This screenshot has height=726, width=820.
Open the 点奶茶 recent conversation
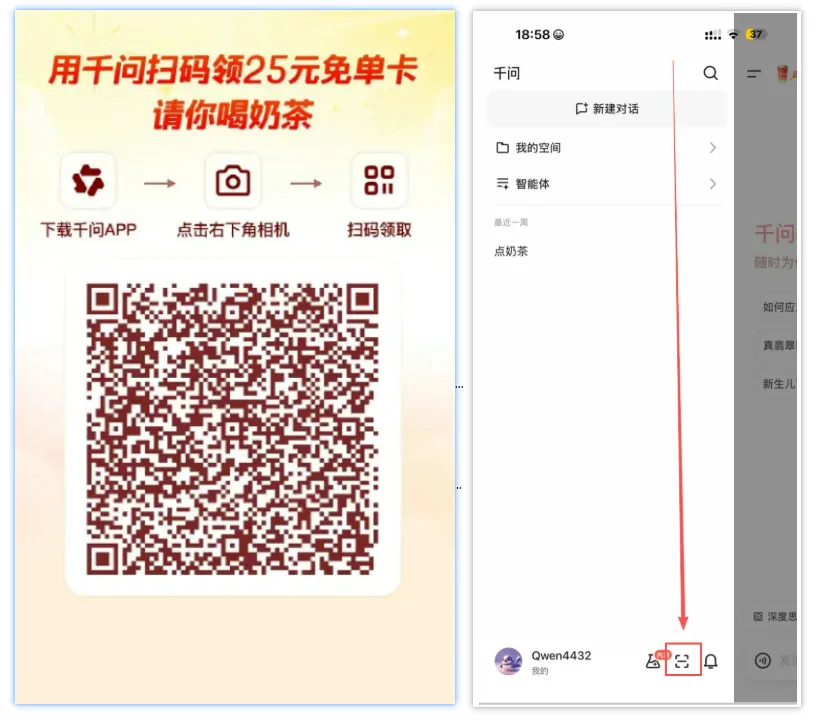point(511,252)
